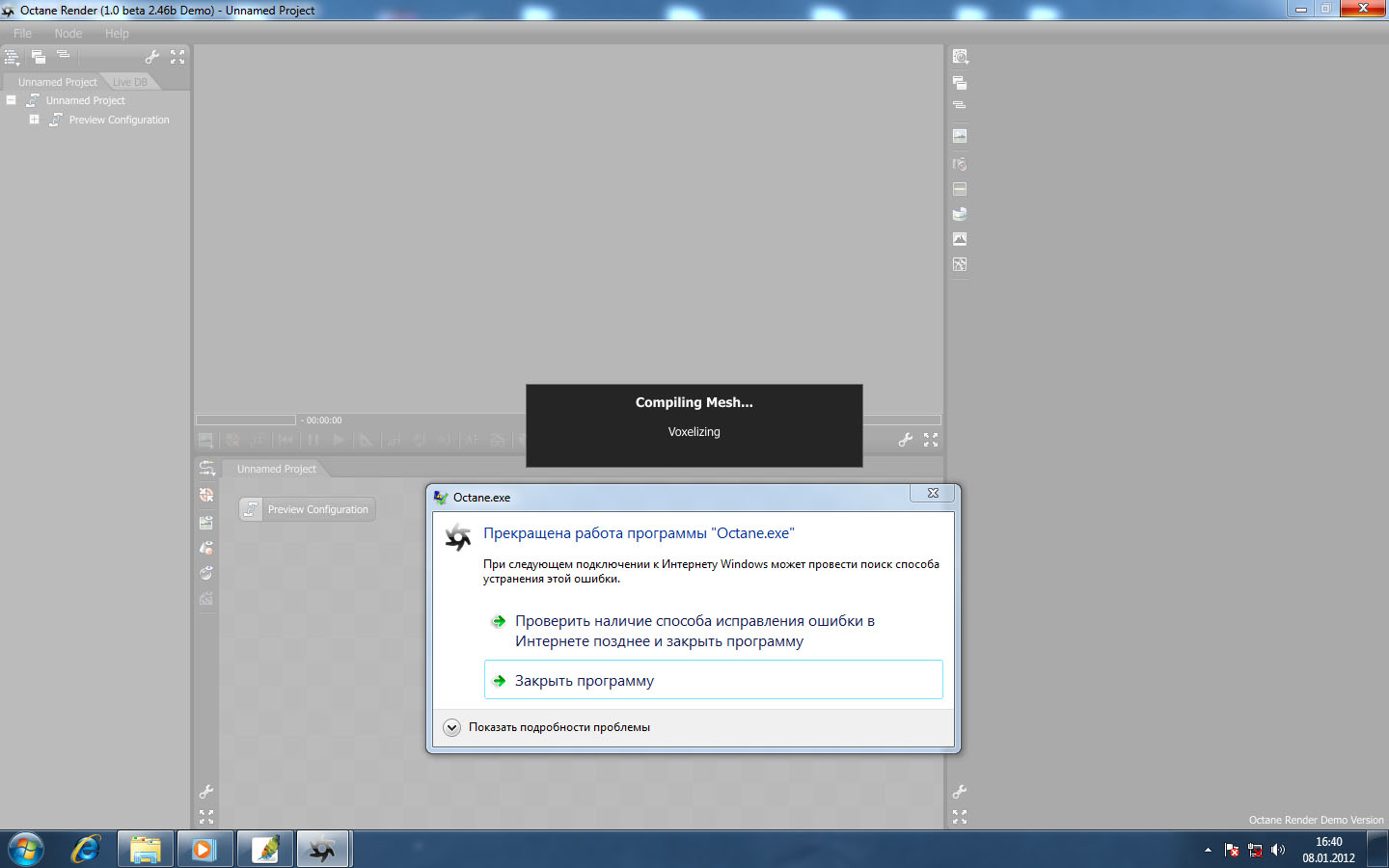Open graph editor wrench settings at bottom

click(206, 792)
